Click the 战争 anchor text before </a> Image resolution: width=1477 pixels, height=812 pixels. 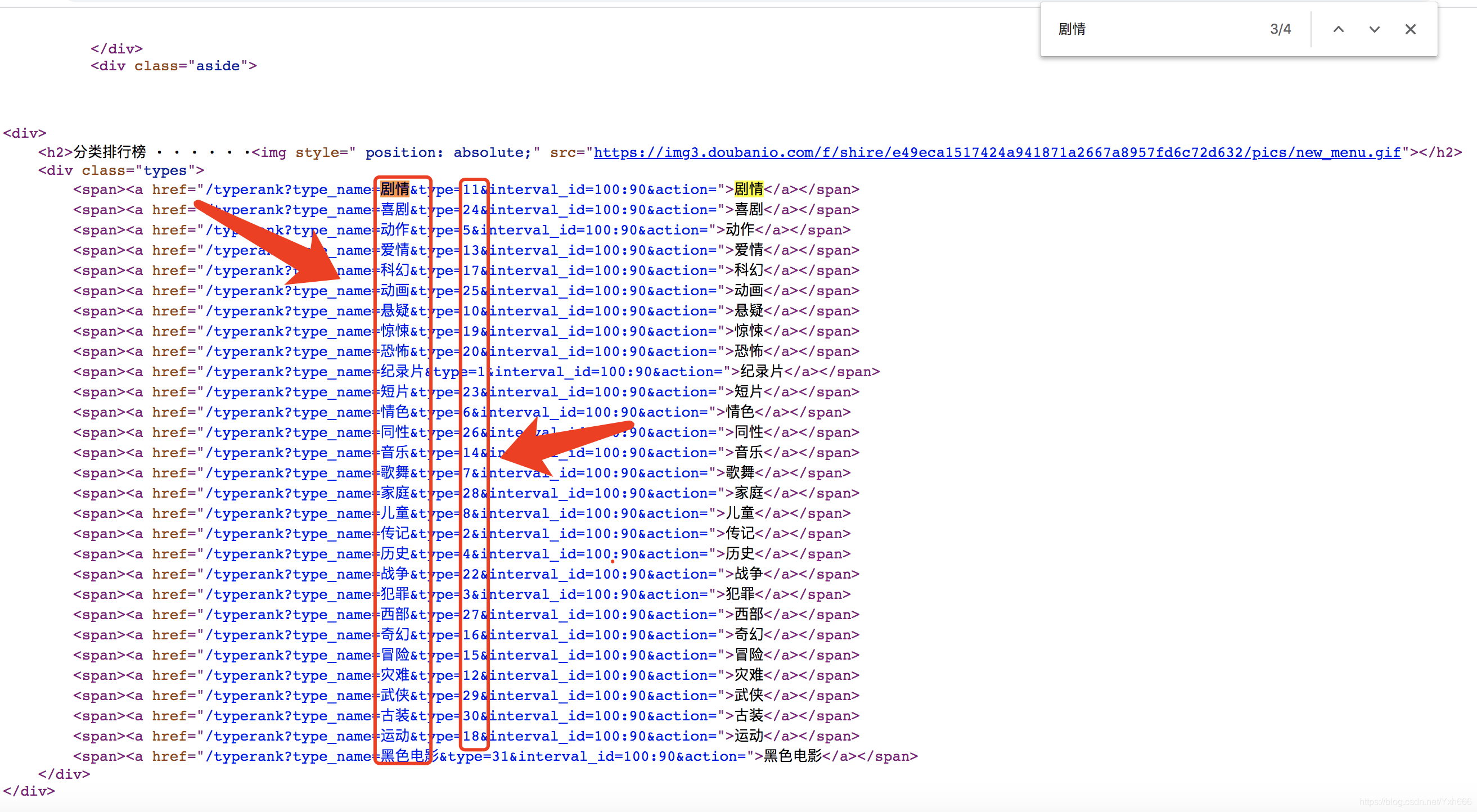[x=748, y=574]
